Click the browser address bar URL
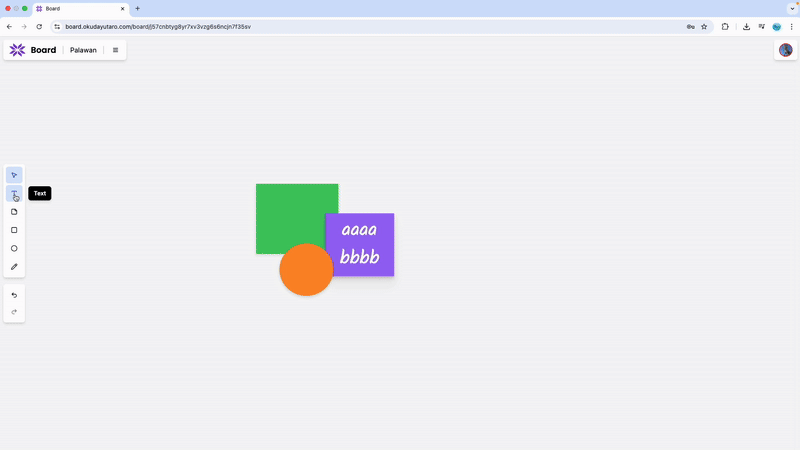Viewport: 800px width, 450px height. point(158,27)
